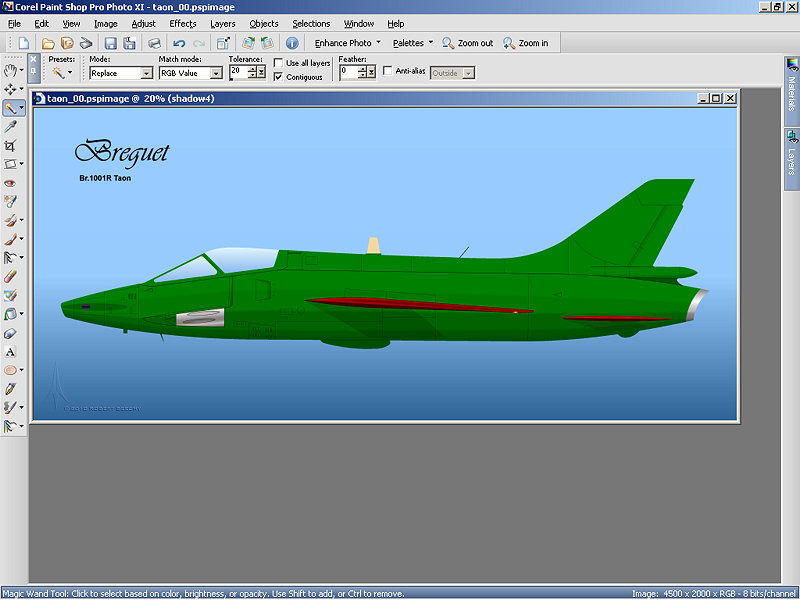Open the Adjust menu
The image size is (800, 600).
(143, 24)
